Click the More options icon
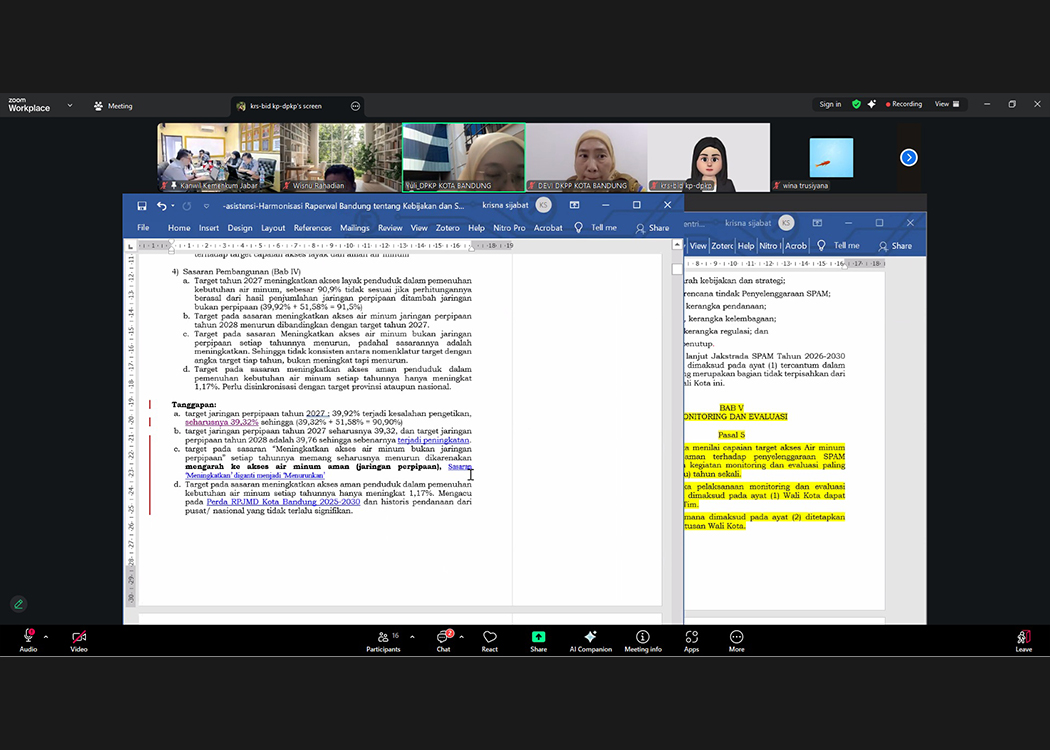1050x750 pixels. (x=736, y=637)
